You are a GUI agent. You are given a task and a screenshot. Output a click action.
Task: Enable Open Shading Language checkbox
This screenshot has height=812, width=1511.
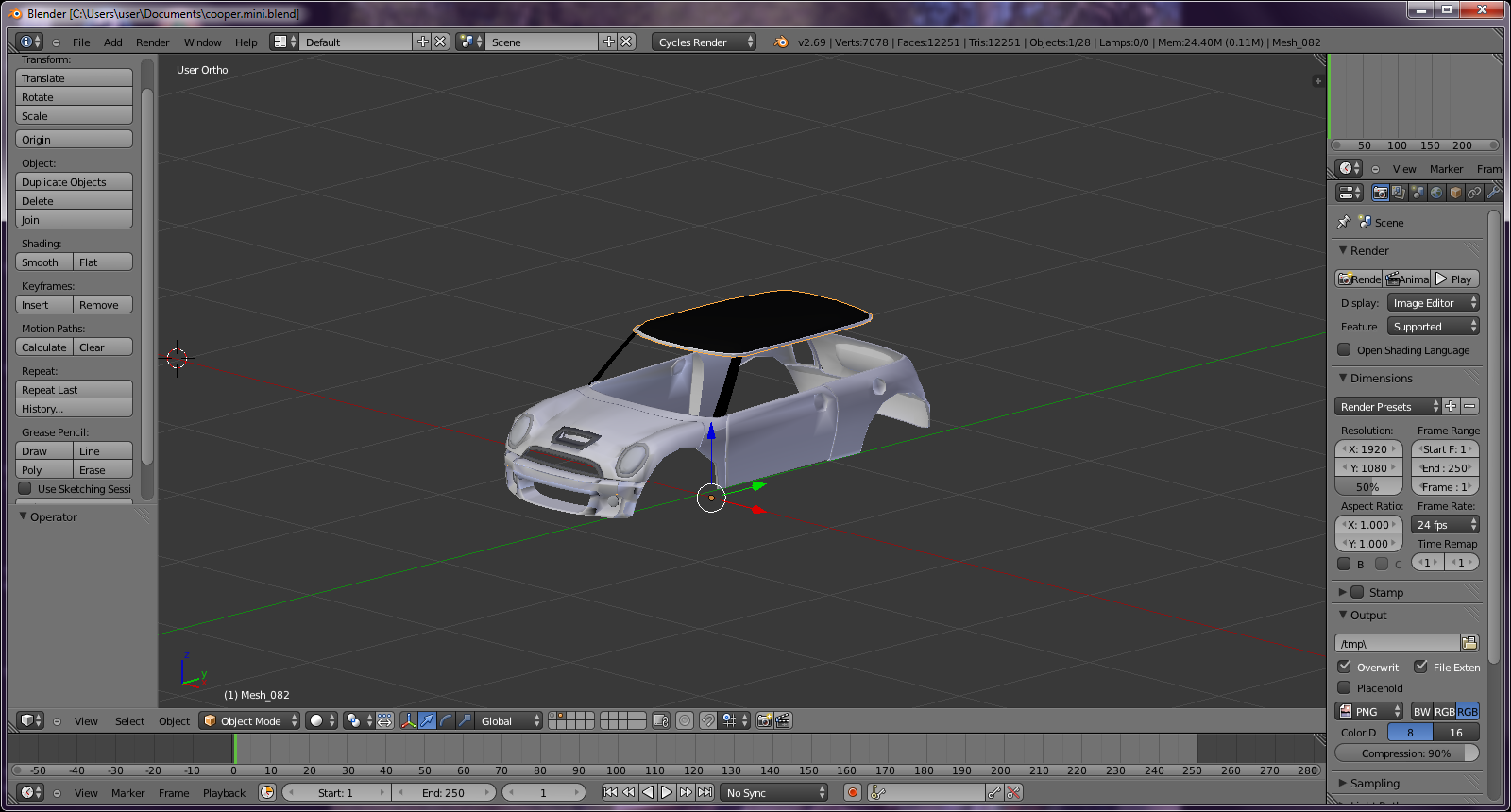pos(1345,349)
